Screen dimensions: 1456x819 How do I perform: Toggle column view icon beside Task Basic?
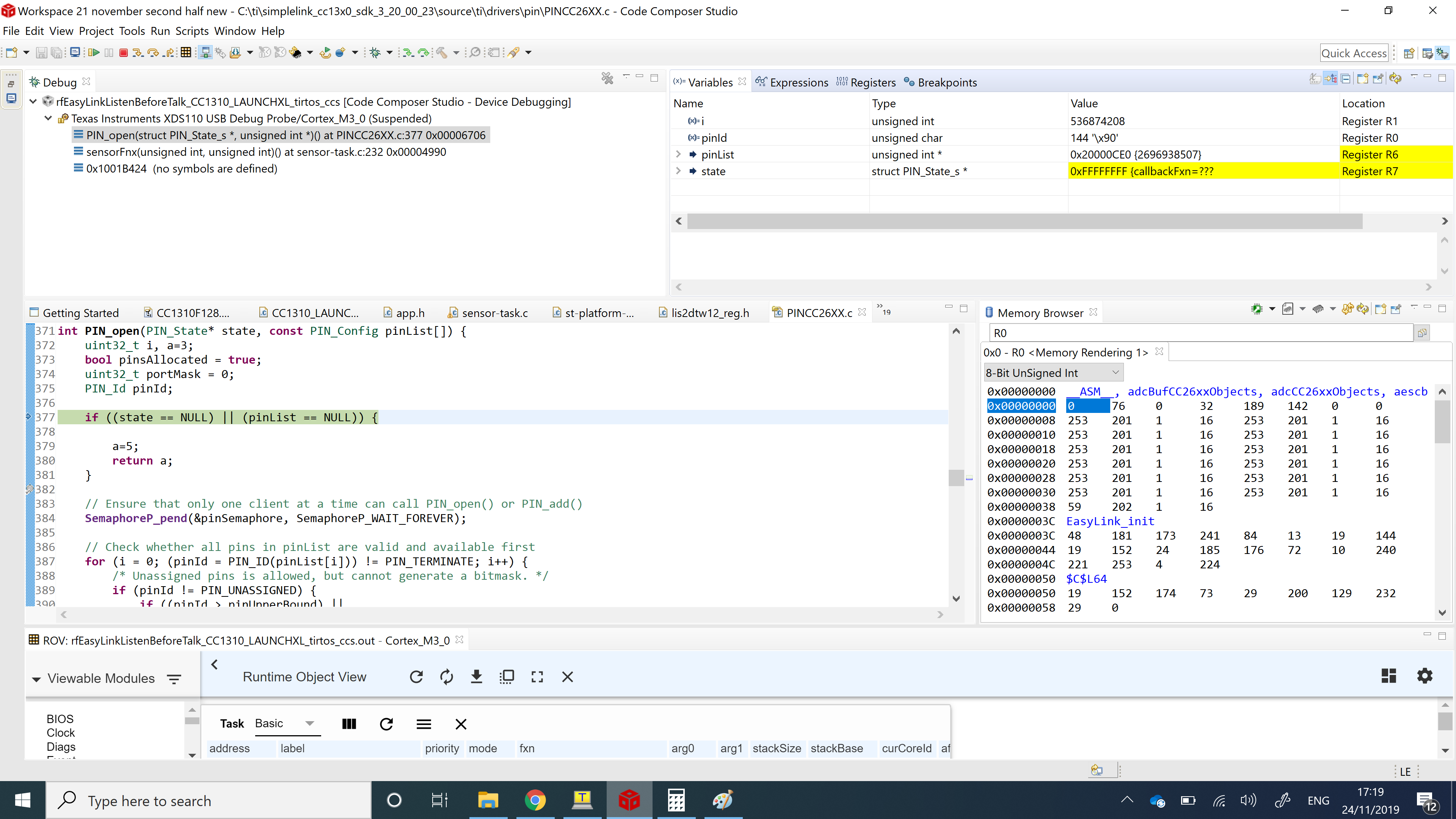(349, 724)
